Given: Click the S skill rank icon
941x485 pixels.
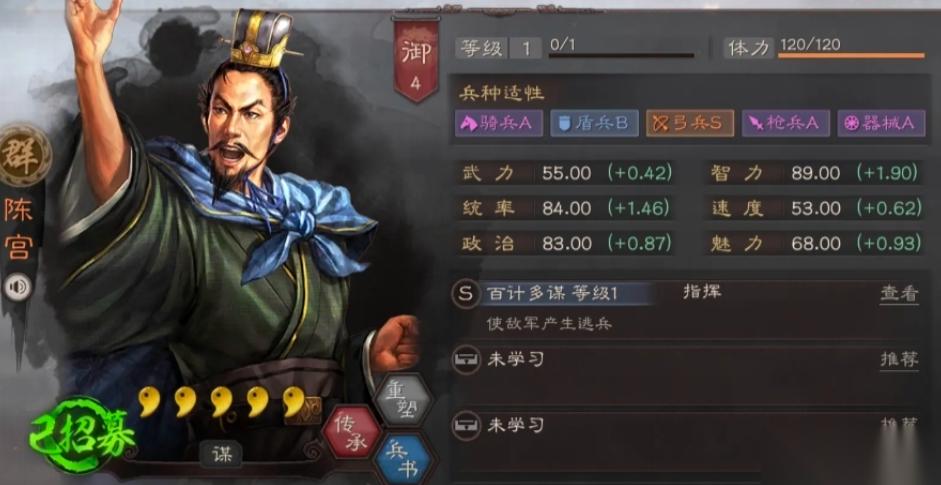Looking at the screenshot, I should pos(466,294).
